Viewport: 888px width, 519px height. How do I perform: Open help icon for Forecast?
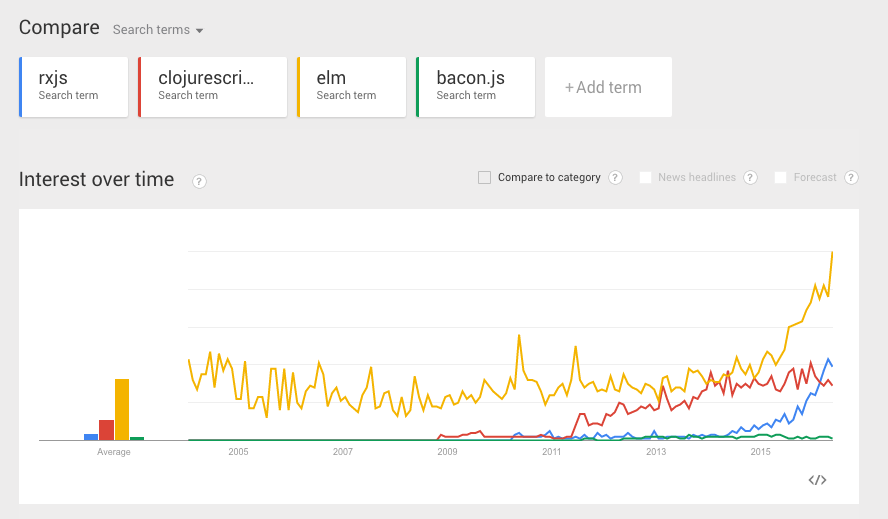(851, 177)
